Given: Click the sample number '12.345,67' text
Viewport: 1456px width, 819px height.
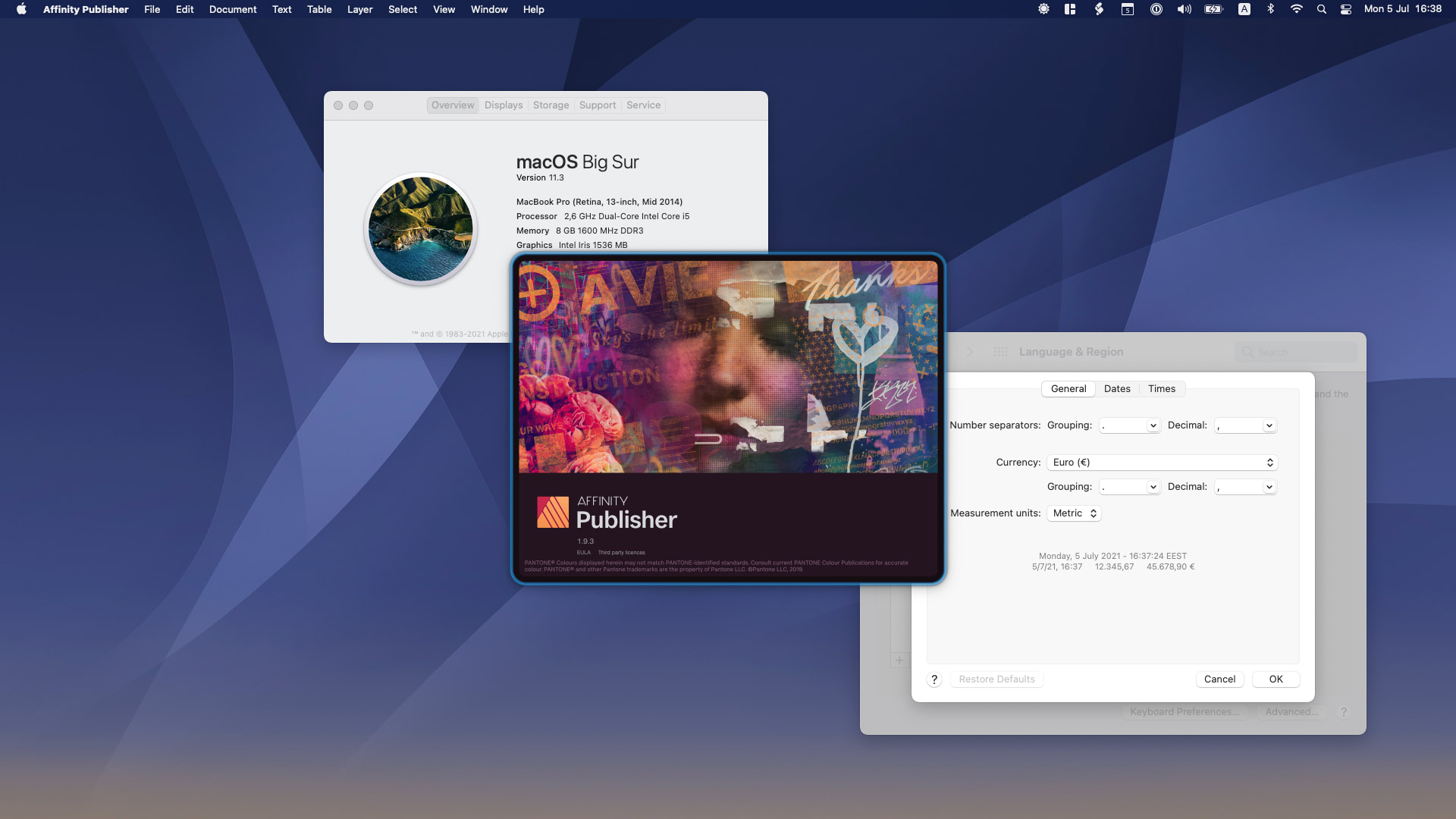Looking at the screenshot, I should pos(1114,567).
